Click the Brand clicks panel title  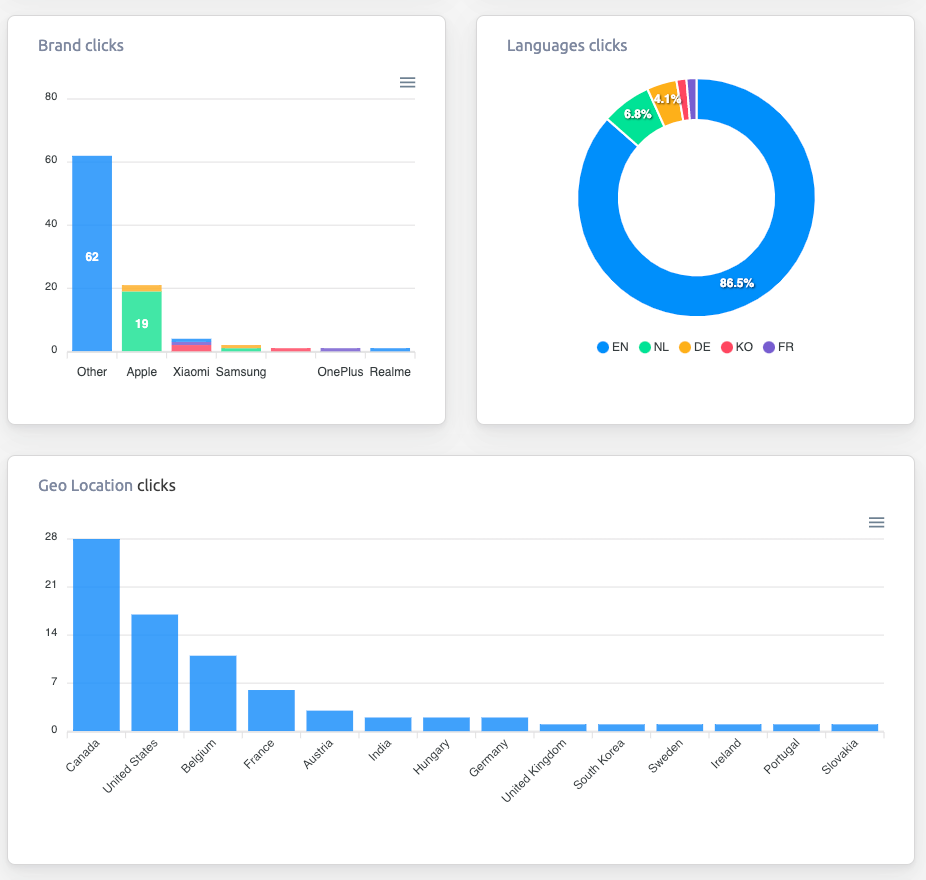coord(80,45)
